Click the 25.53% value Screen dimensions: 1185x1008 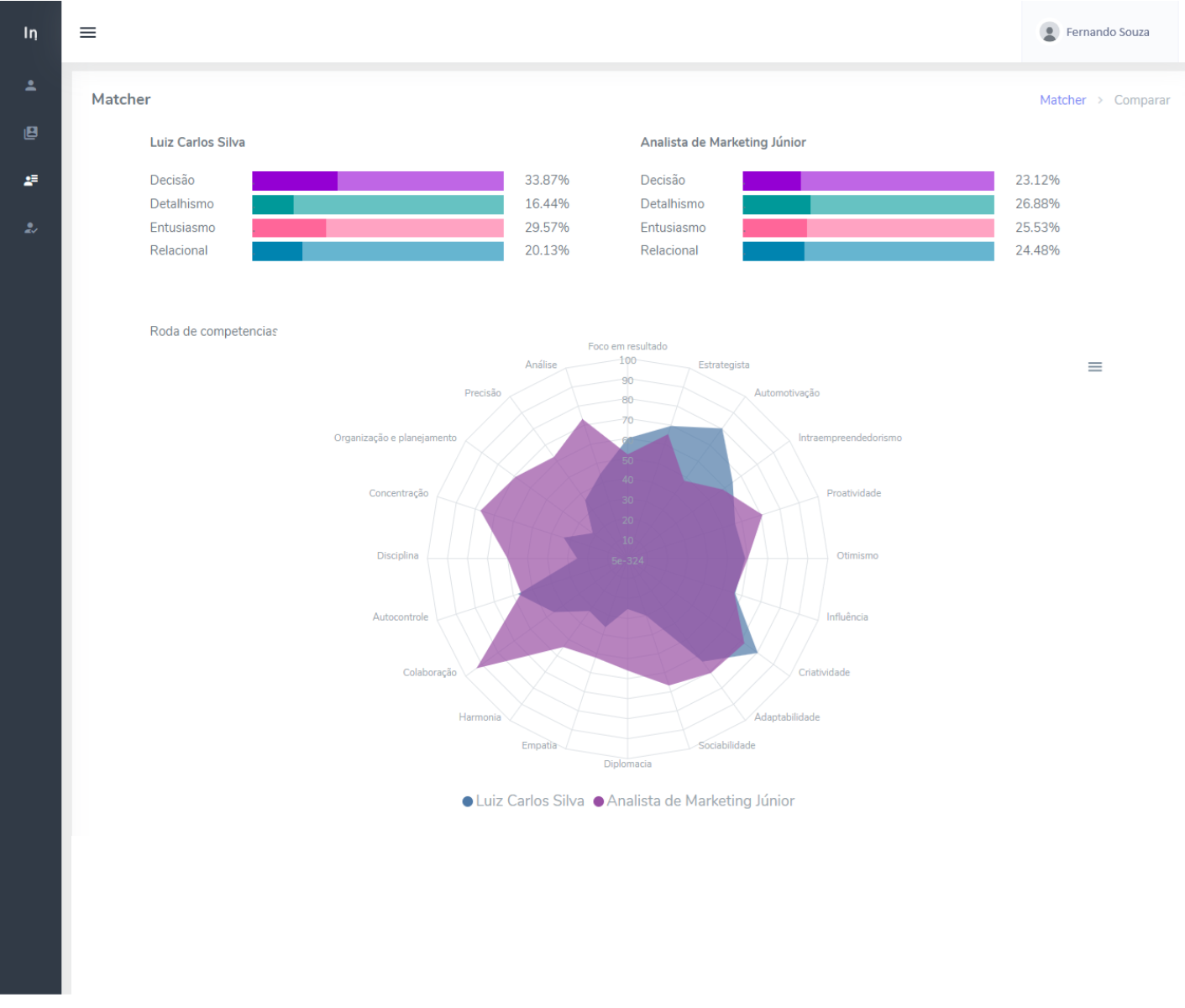(x=1037, y=227)
